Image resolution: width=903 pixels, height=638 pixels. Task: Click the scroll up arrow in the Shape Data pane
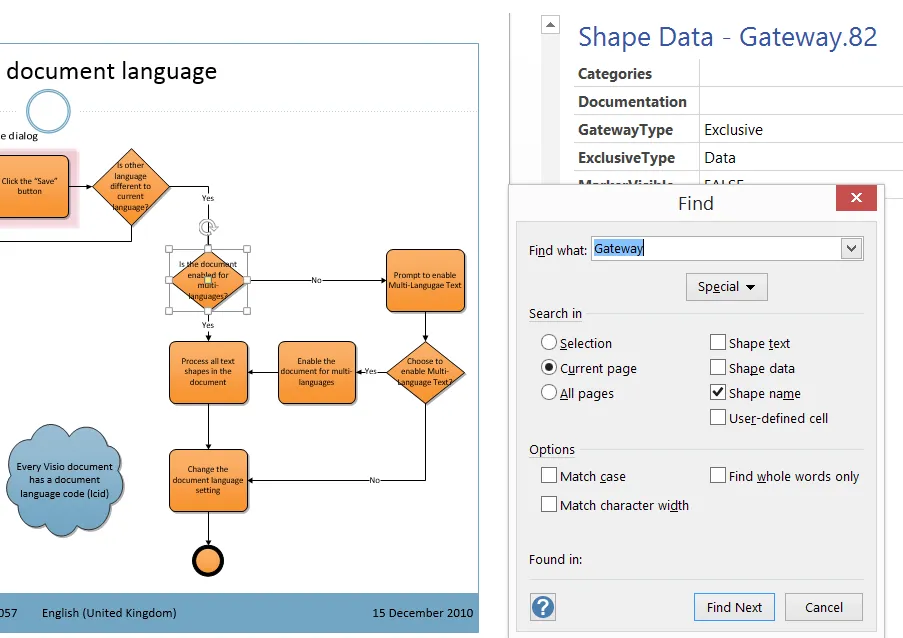tap(551, 24)
